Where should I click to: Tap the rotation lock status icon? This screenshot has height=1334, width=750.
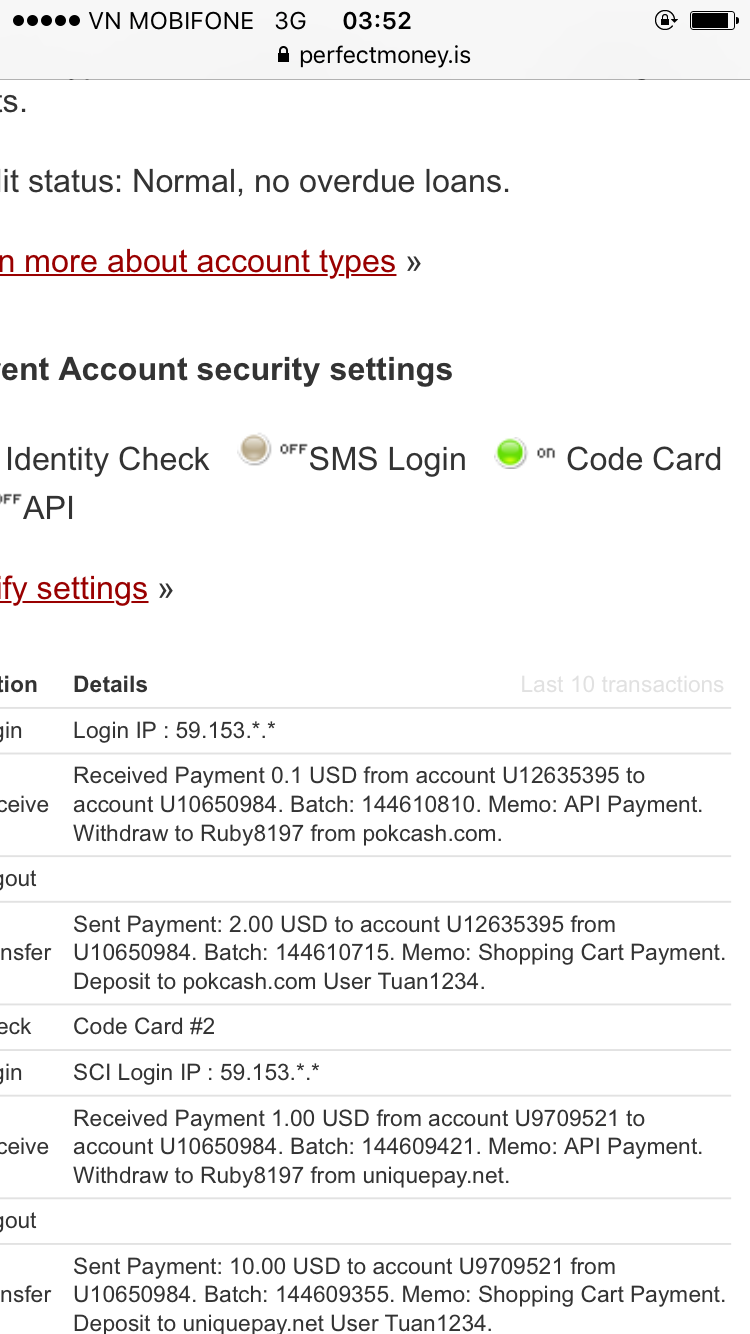click(x=665, y=20)
